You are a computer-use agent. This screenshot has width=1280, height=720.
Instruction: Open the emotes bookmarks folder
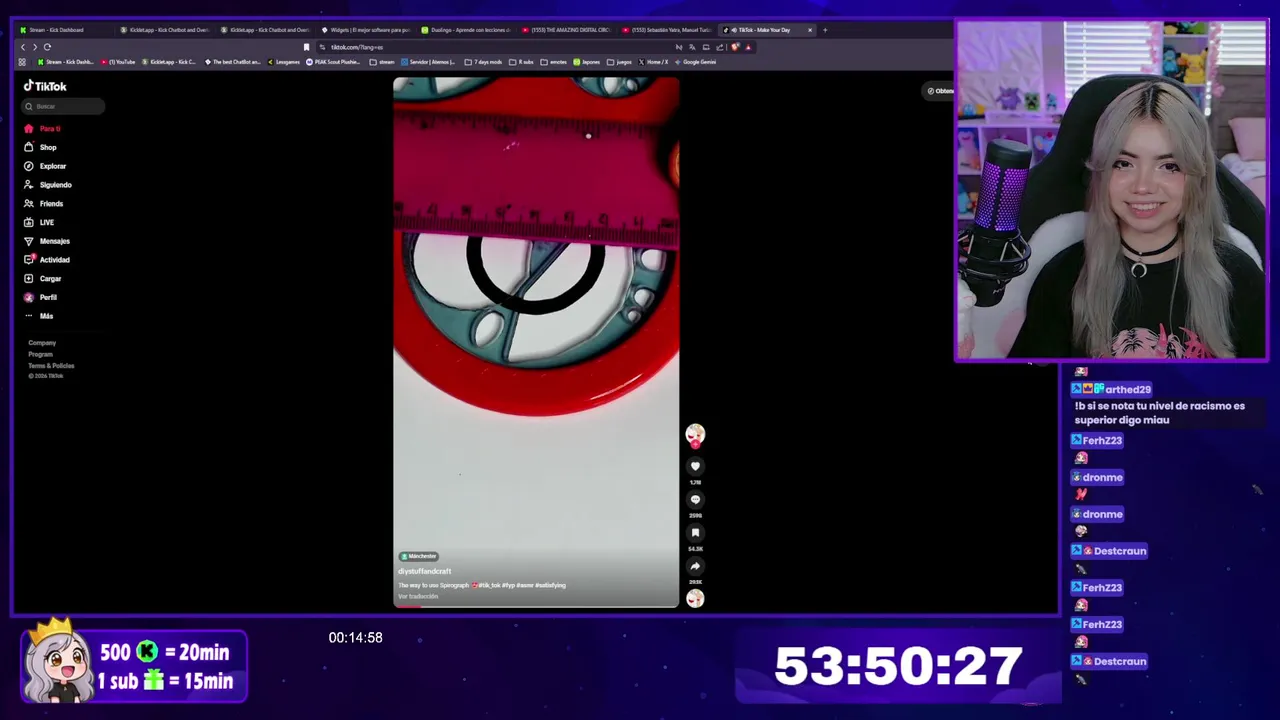[x=554, y=62]
